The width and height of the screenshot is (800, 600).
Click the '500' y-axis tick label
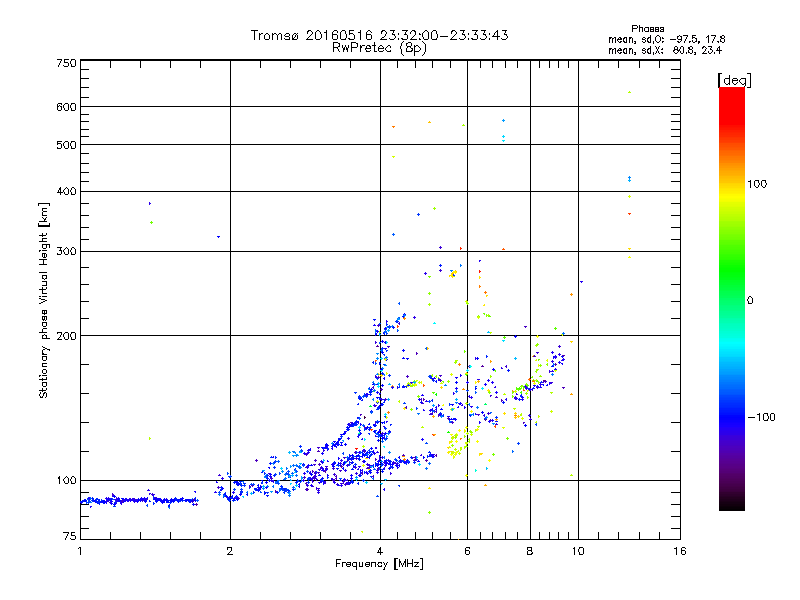coord(67,145)
